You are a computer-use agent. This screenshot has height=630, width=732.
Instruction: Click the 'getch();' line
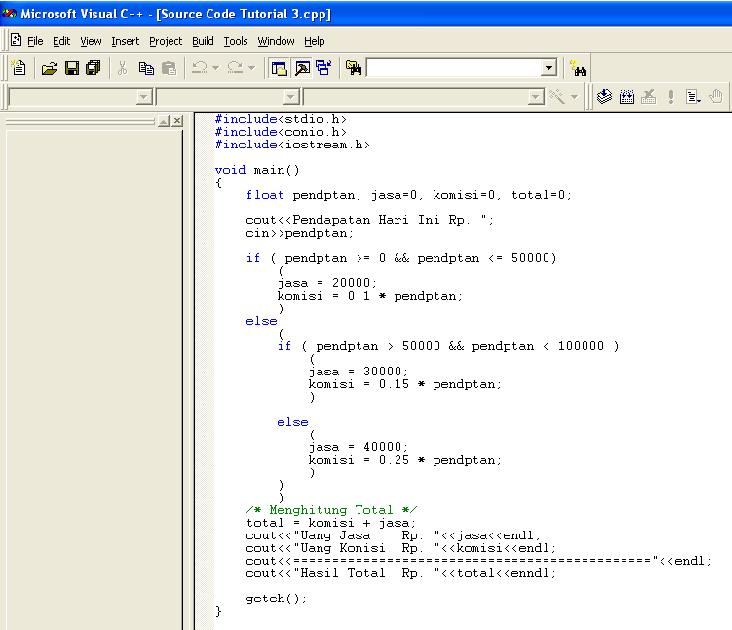(276, 599)
